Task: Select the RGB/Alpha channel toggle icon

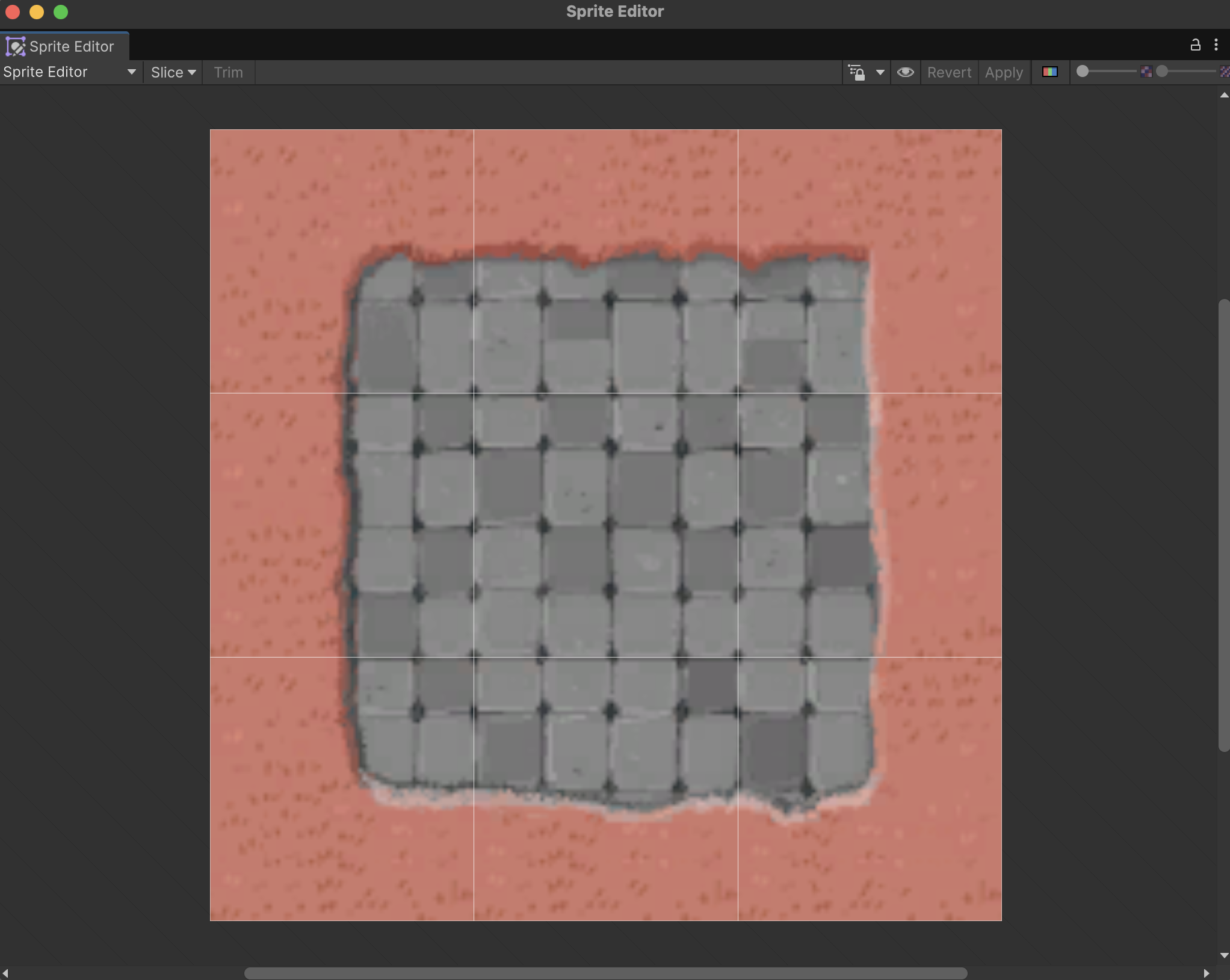Action: point(1049,73)
